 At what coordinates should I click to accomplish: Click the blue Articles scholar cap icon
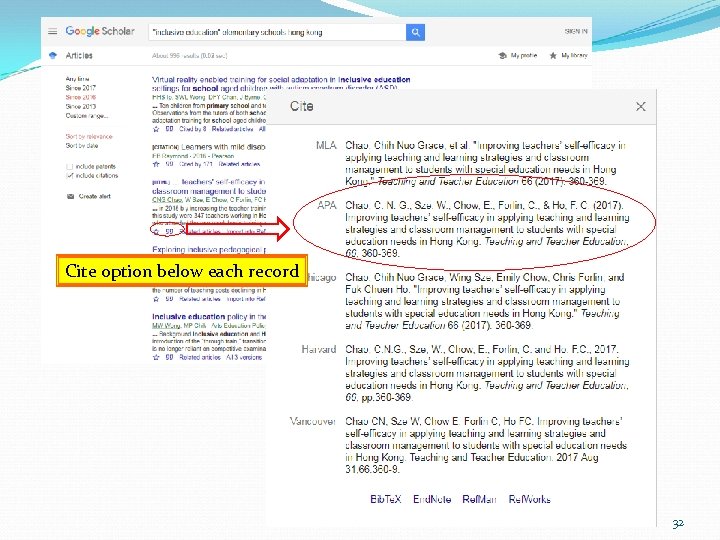[x=53, y=56]
